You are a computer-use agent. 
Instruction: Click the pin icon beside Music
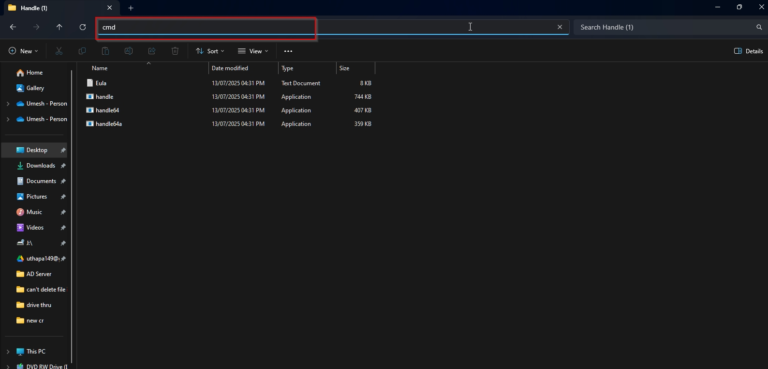(63, 212)
